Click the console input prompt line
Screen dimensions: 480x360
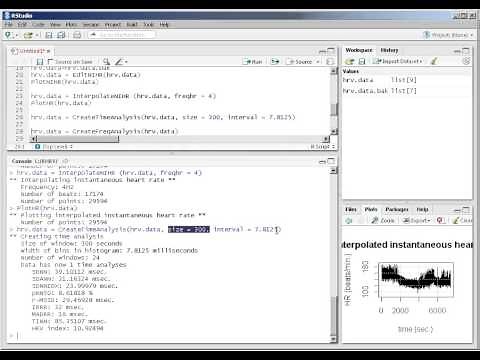click(170, 336)
